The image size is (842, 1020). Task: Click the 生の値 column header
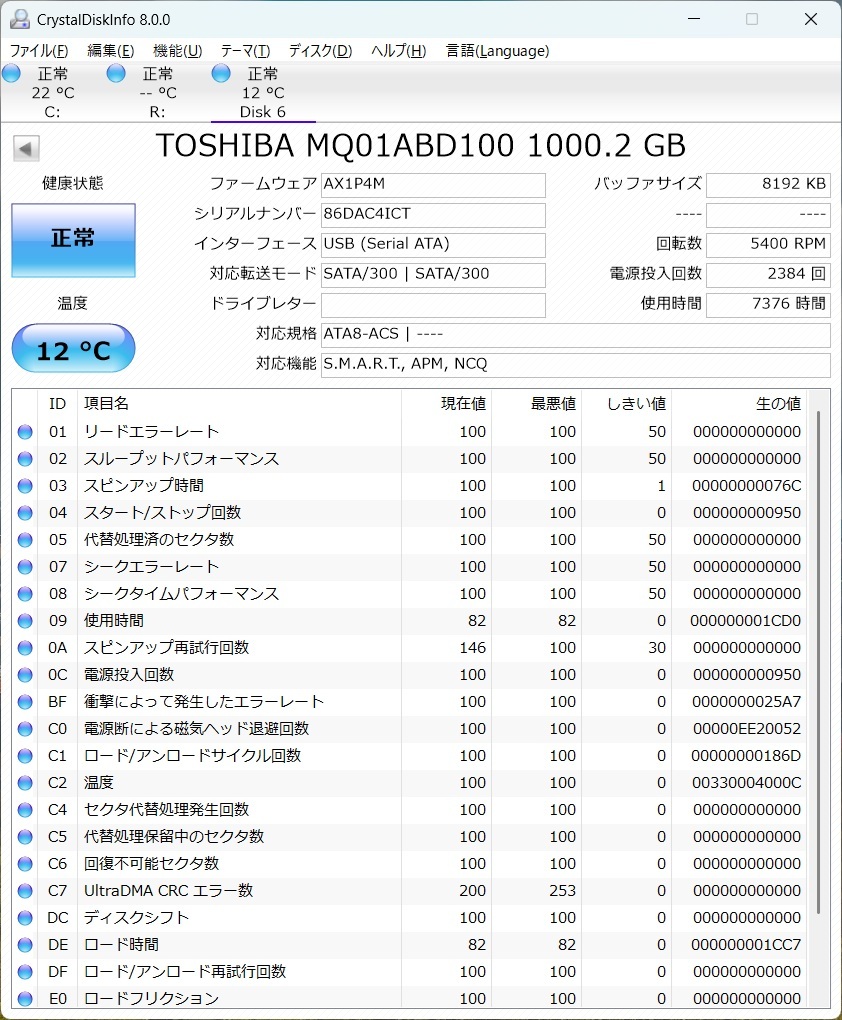[739, 404]
